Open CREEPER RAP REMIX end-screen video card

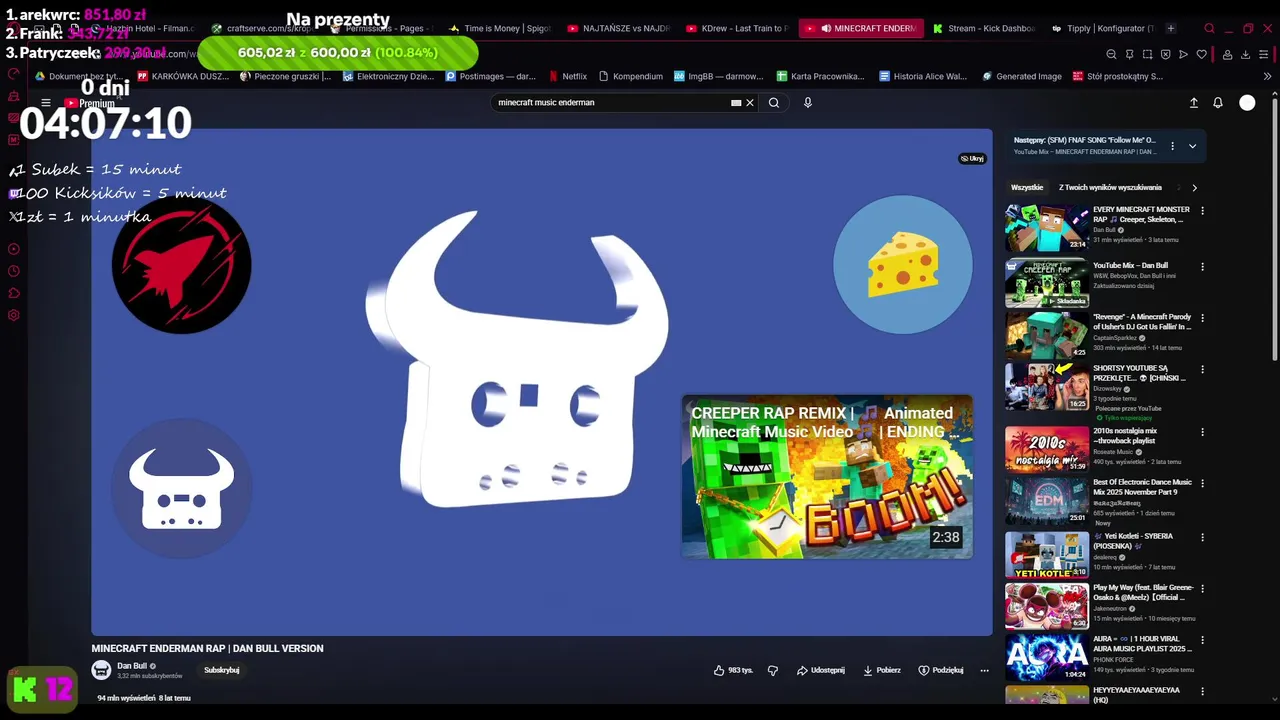tap(827, 477)
